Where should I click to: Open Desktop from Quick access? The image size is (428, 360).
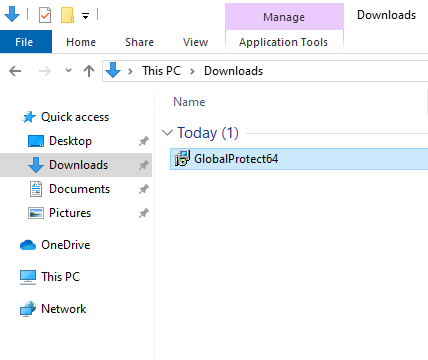[70, 141]
